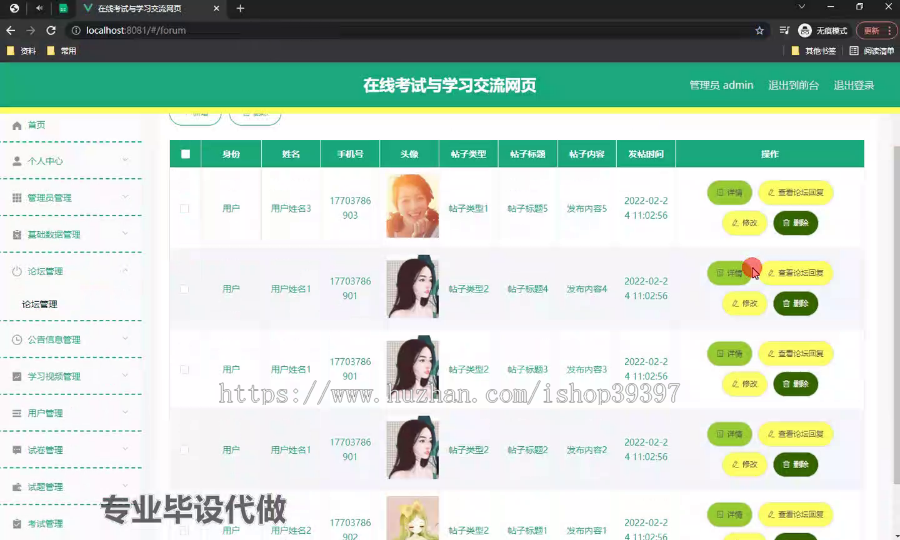Expand the 基础数据管理 menu chevron
Viewport: 900px width, 540px height.
125,234
